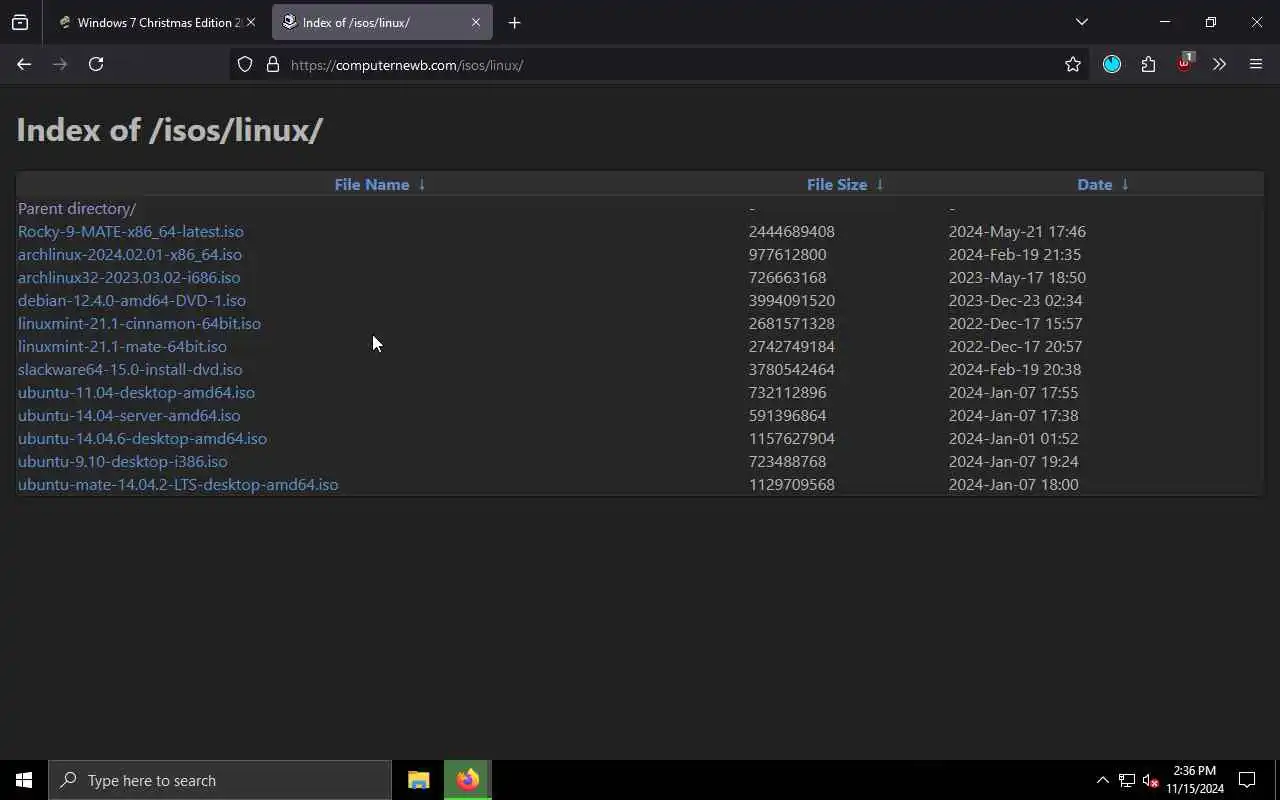This screenshot has width=1280, height=800.
Task: Open archlinux32-2023.03.02-i686.iso link
Action: click(129, 277)
